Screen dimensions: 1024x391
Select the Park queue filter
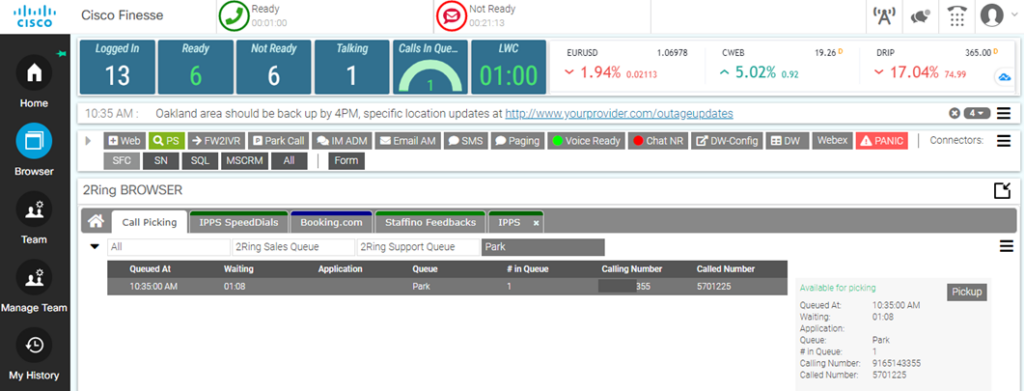pyautogui.click(x=543, y=247)
